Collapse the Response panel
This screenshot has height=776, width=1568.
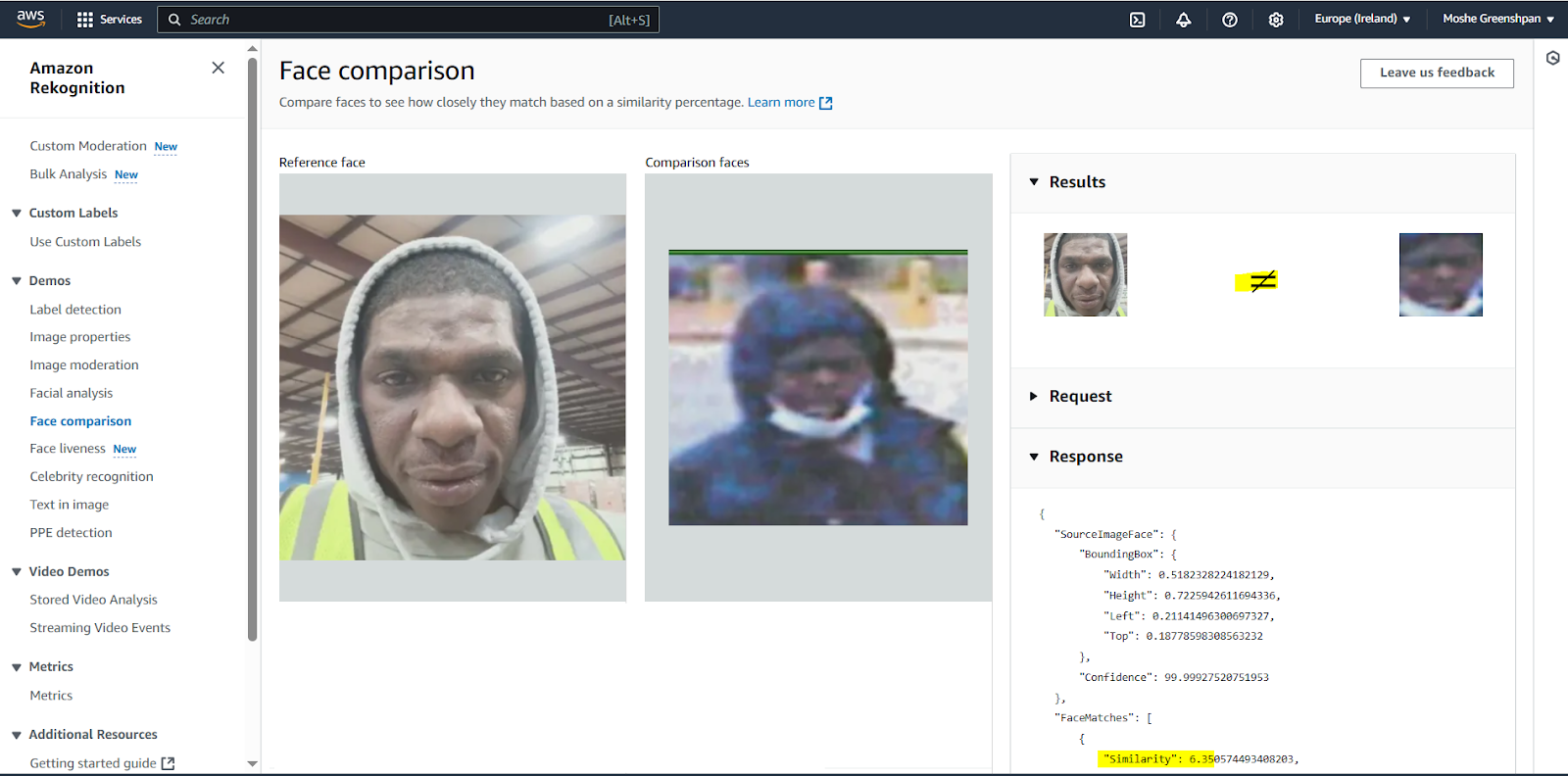[1034, 457]
